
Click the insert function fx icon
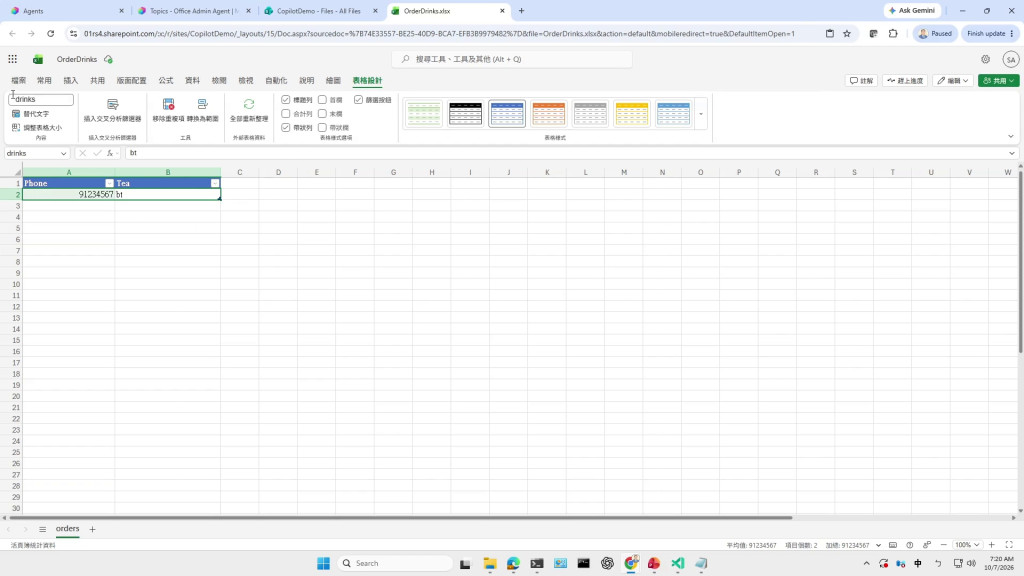tap(110, 153)
